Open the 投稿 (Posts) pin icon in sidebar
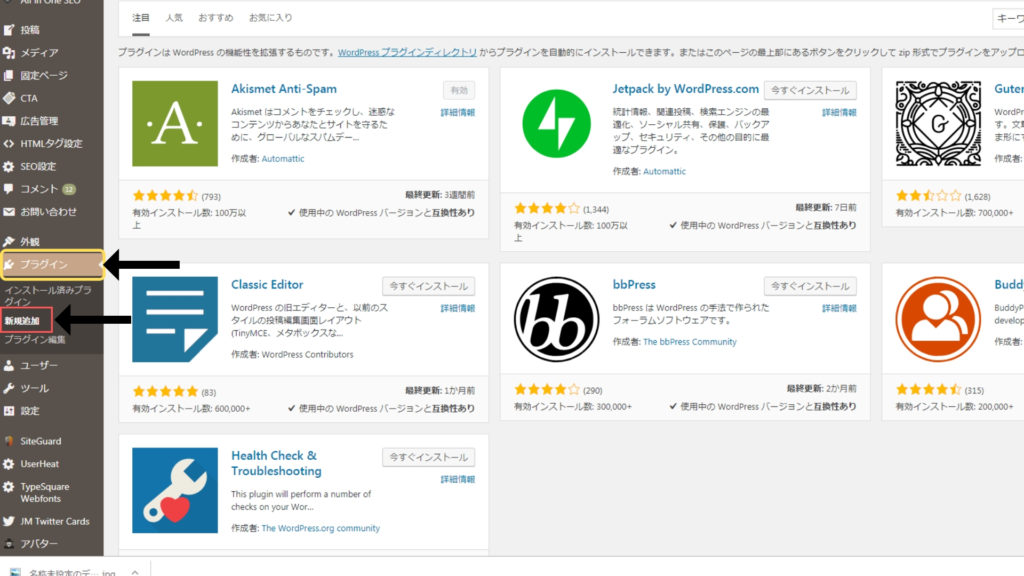The image size is (1024, 576). [x=8, y=29]
